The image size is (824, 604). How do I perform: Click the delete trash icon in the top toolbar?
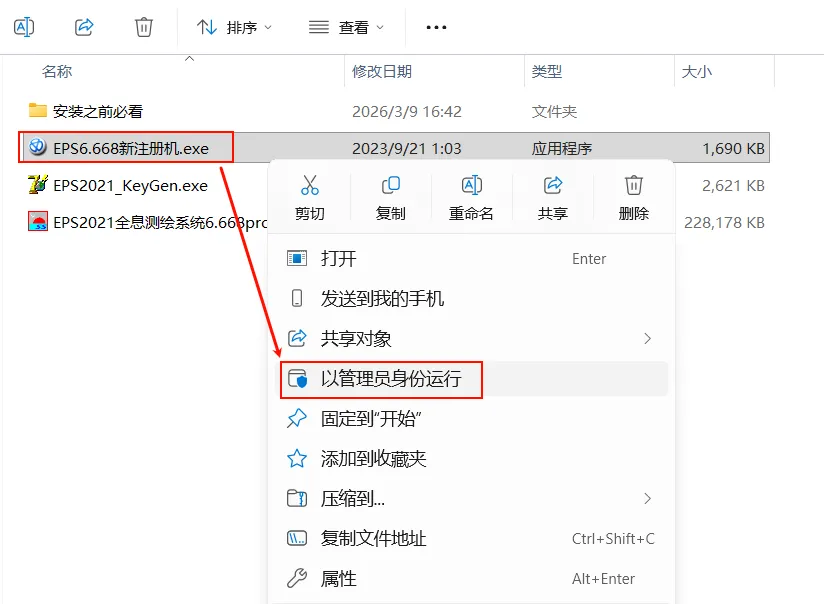143,27
